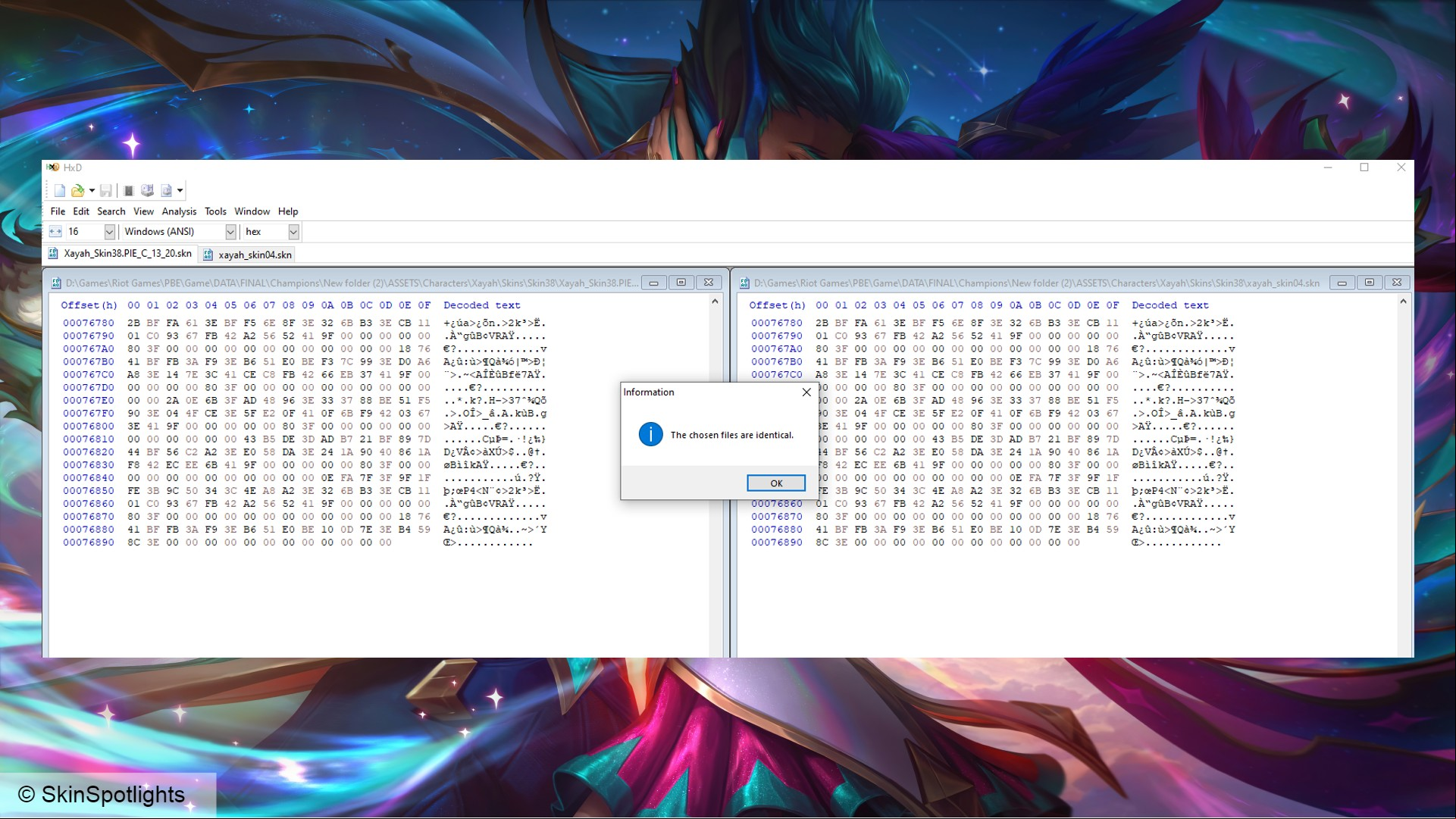
Task: Click offset 00076780 in right pane
Action: coord(777,323)
